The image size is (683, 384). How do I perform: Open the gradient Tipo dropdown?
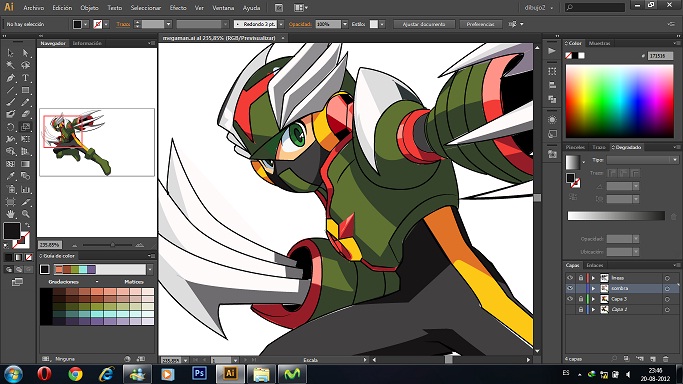pyautogui.click(x=642, y=160)
